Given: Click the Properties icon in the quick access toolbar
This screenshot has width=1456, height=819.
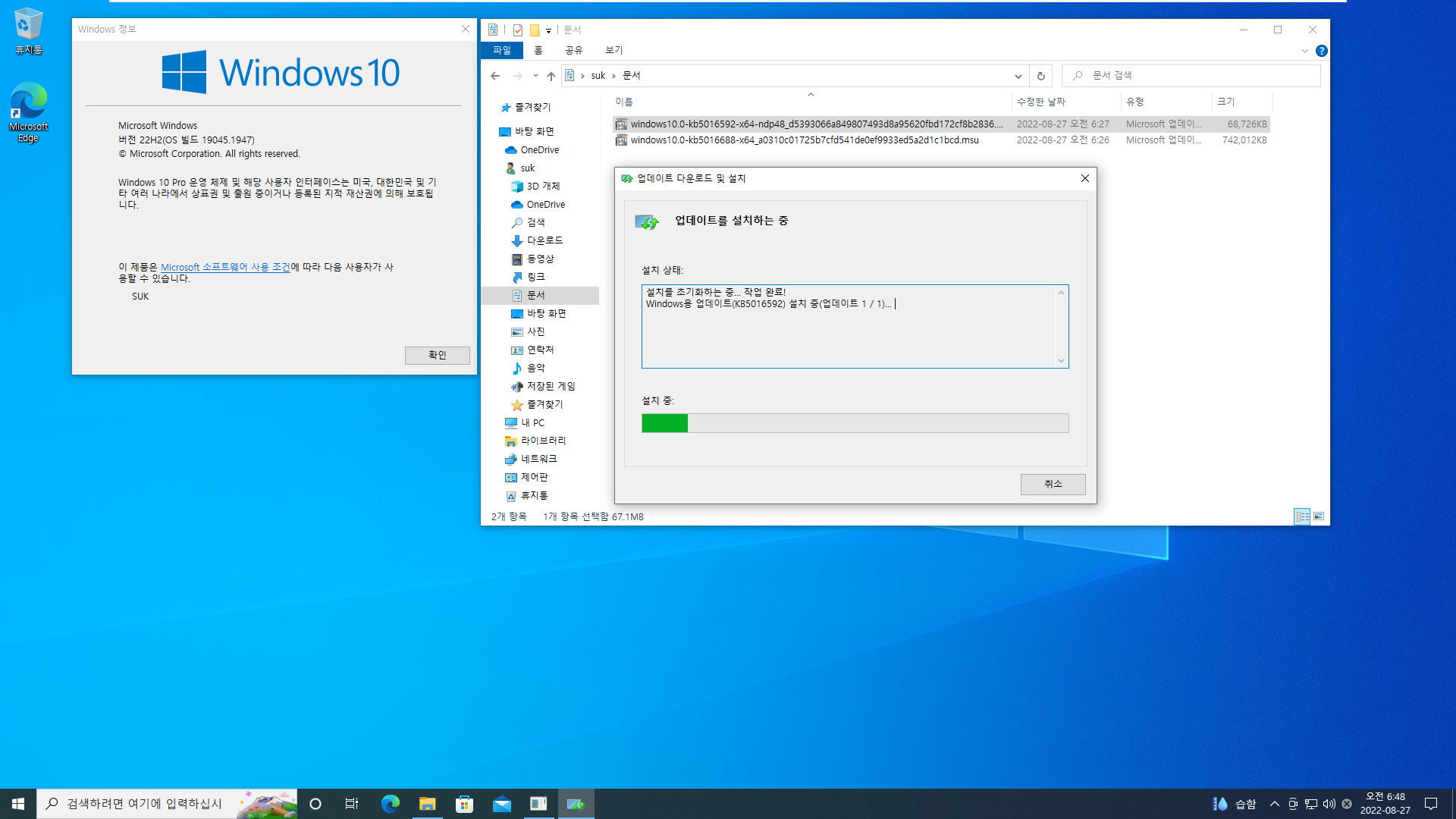Looking at the screenshot, I should 518,30.
